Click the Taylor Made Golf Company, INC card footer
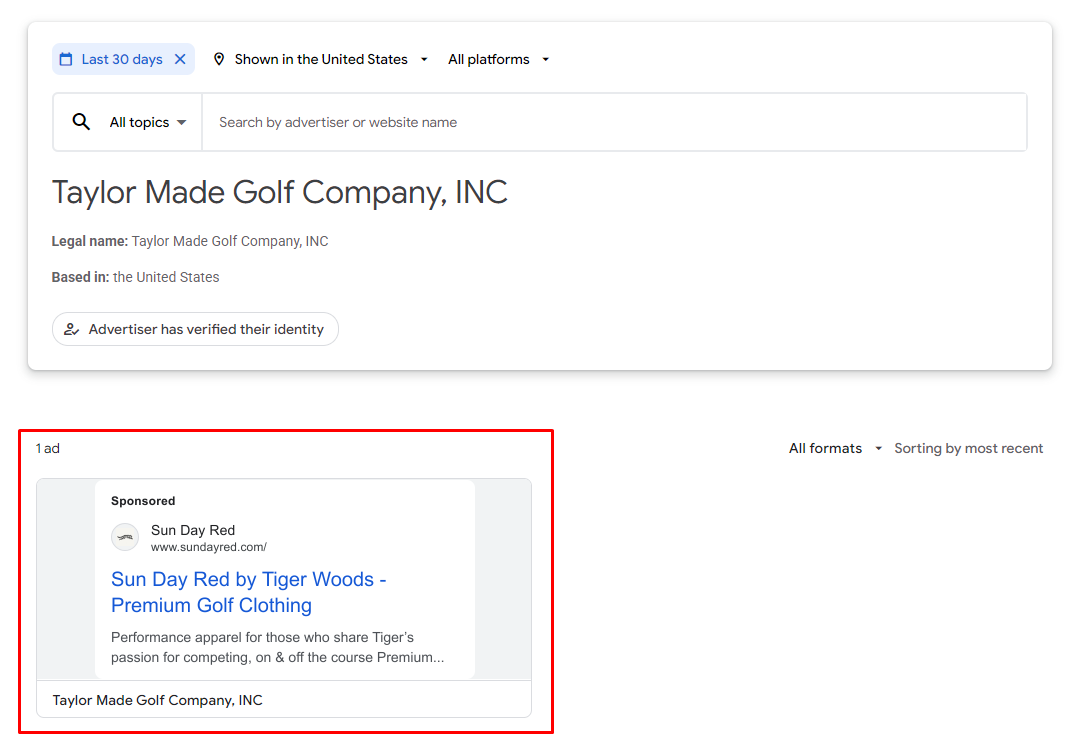 coord(284,700)
